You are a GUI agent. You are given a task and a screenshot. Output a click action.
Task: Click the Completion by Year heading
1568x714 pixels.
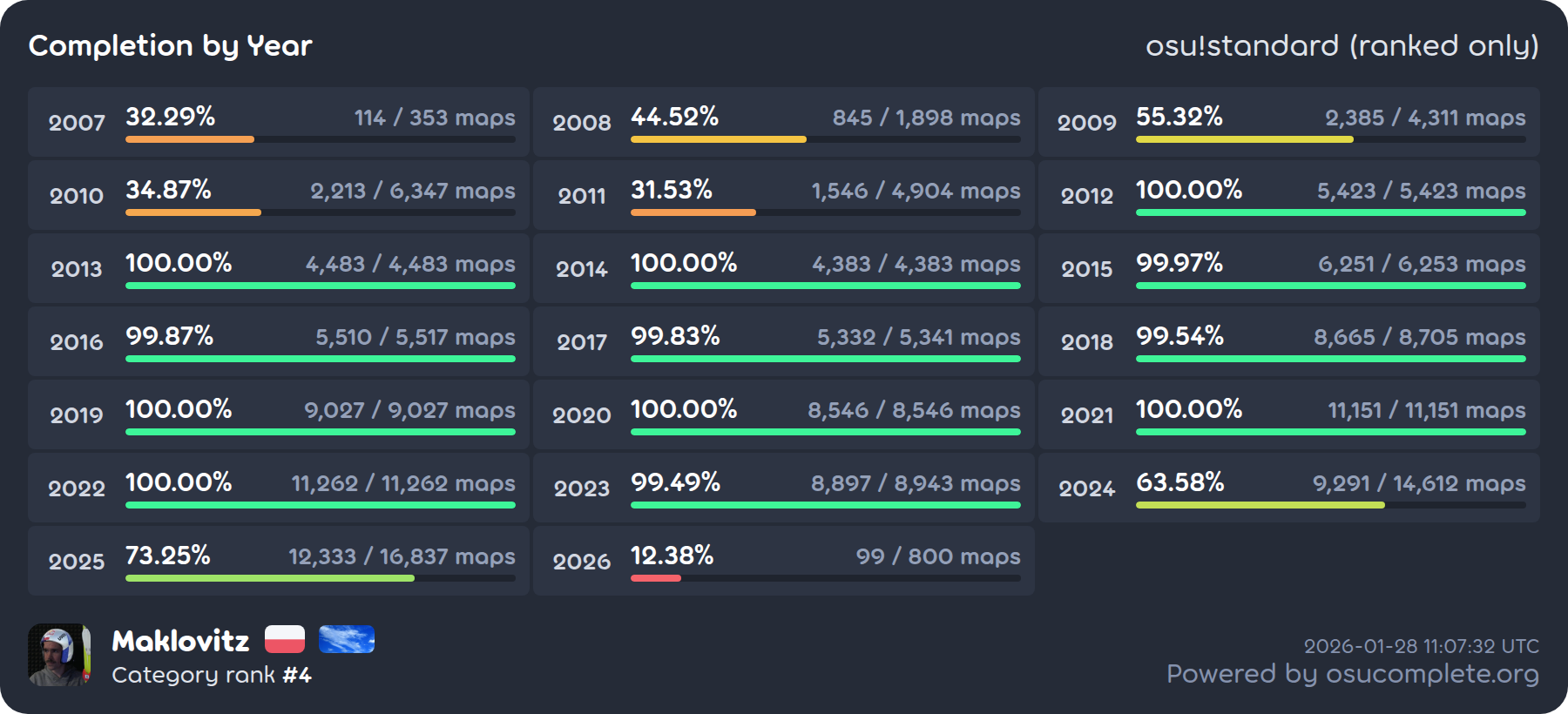(x=170, y=45)
